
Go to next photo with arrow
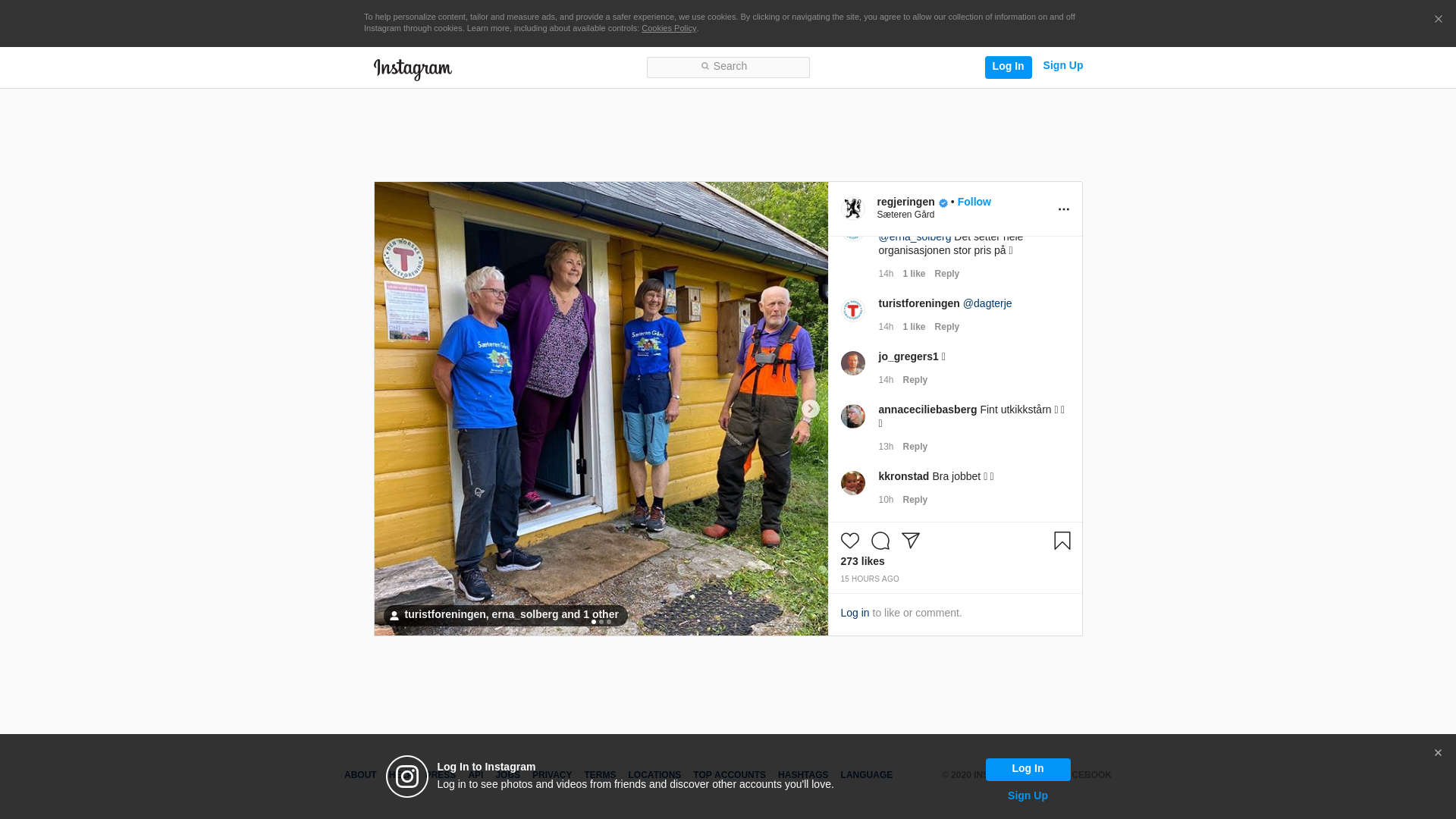pos(810,409)
